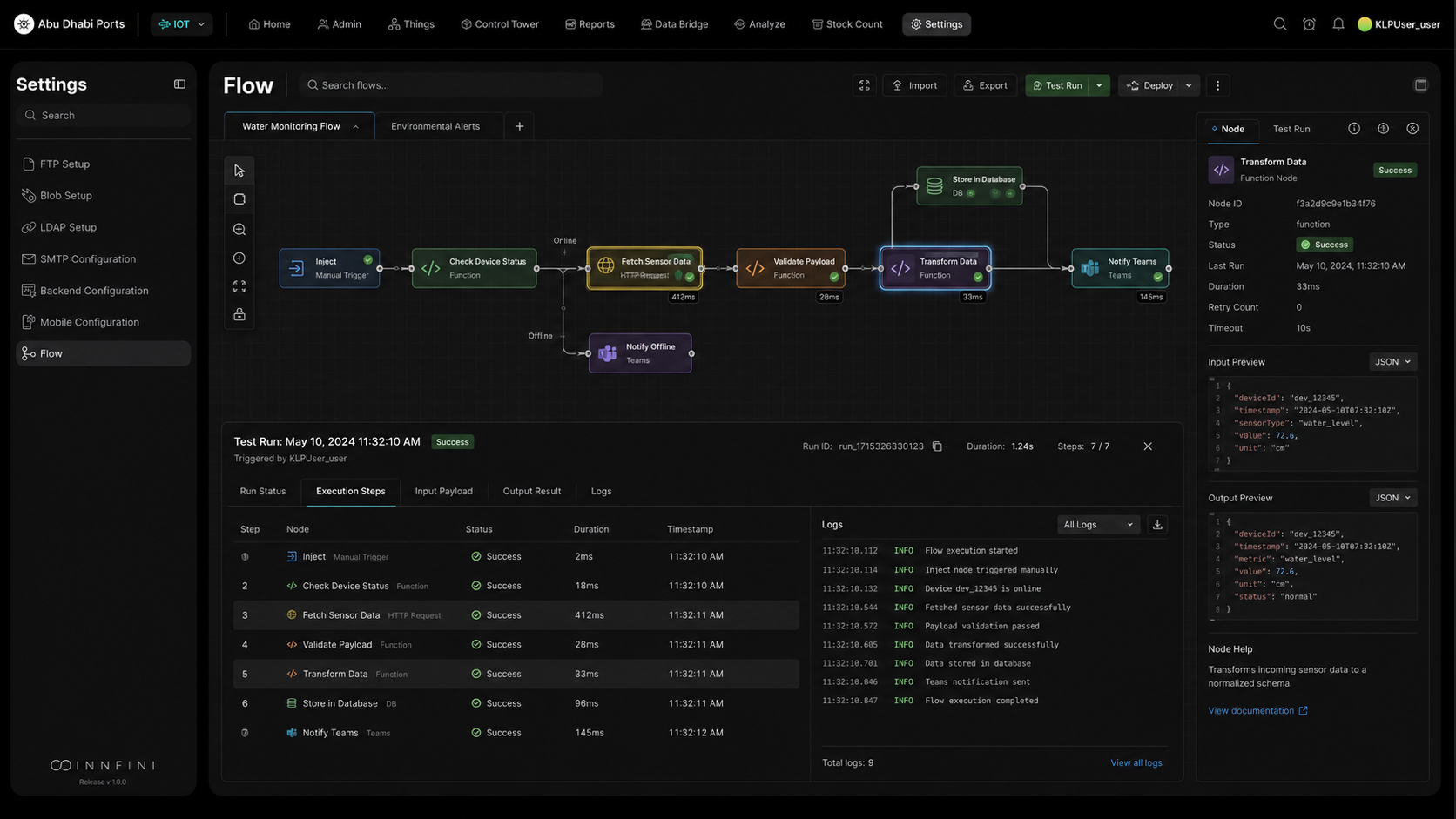Open LDAP Setup in sidebar

[x=103, y=227]
